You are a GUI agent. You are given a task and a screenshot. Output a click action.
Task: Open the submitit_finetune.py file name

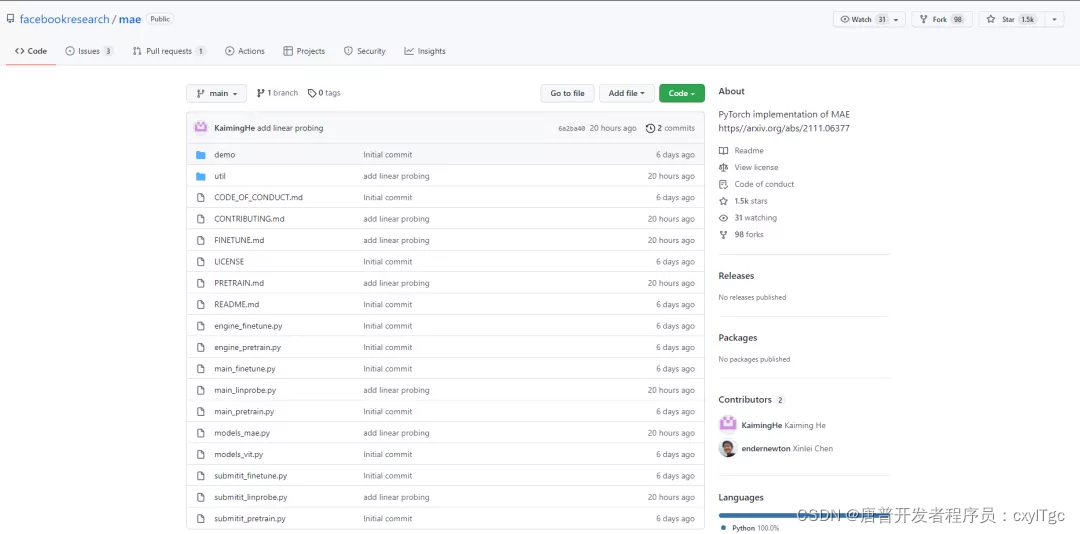point(251,475)
